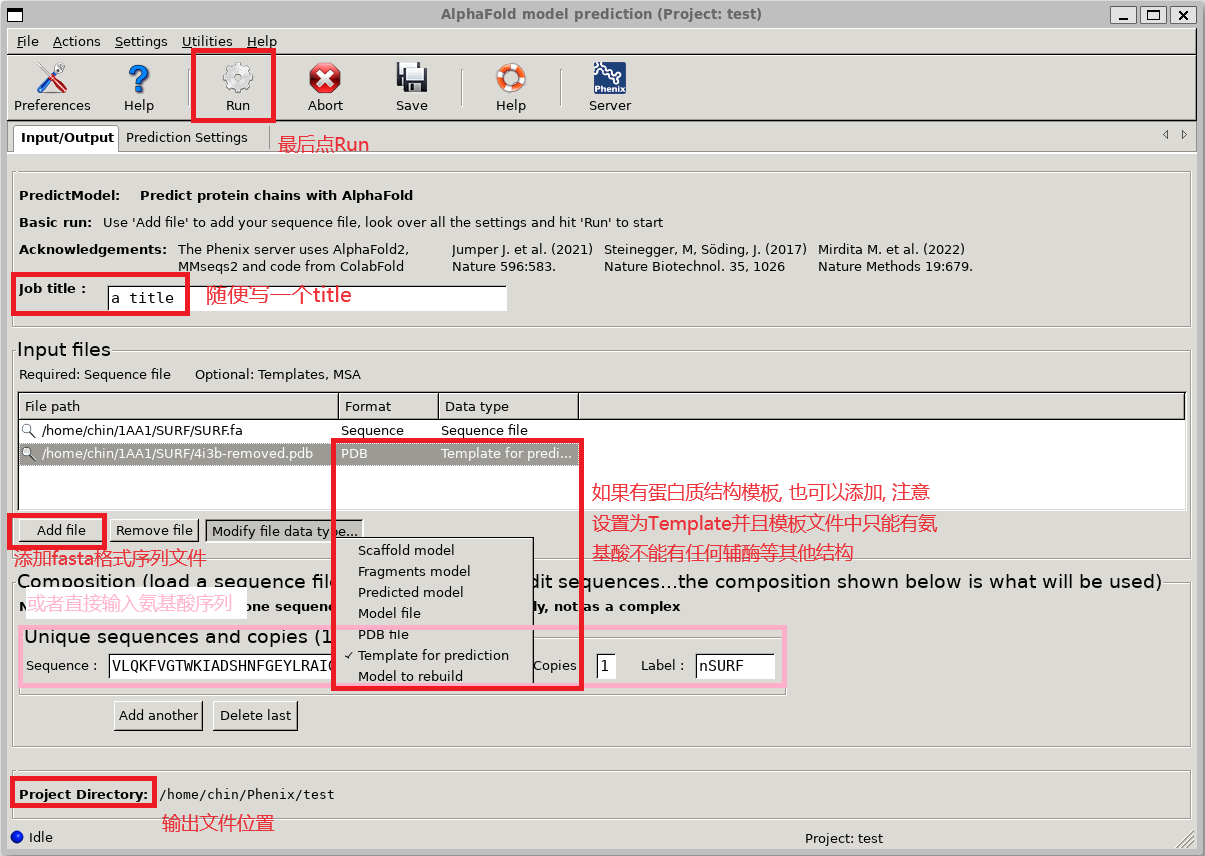Click the Label field containing nSURF
This screenshot has width=1205, height=856.
pos(735,665)
